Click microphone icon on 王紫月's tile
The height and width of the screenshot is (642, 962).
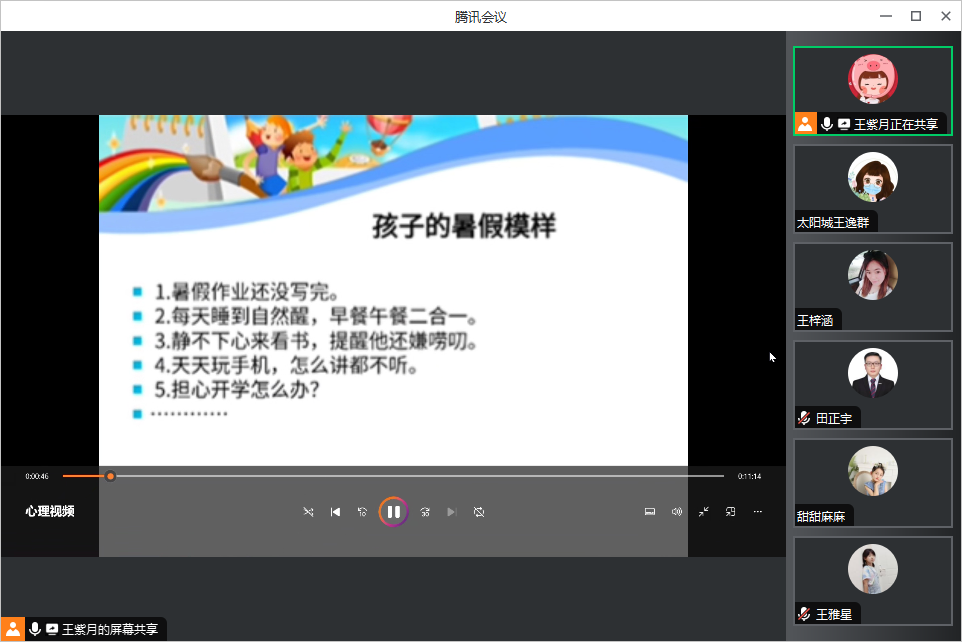point(826,124)
